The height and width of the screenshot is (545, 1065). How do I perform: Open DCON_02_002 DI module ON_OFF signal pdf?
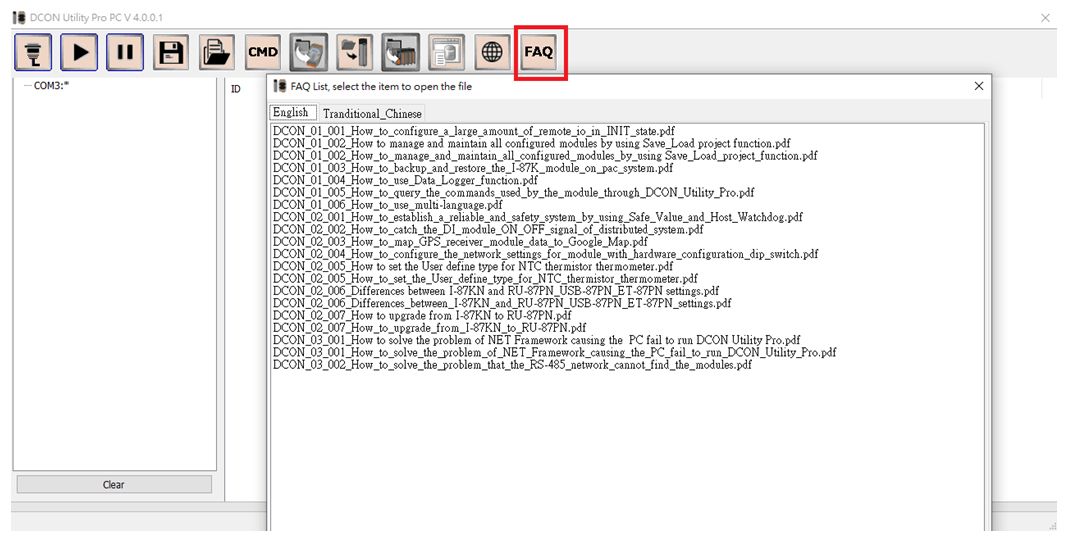coord(488,230)
